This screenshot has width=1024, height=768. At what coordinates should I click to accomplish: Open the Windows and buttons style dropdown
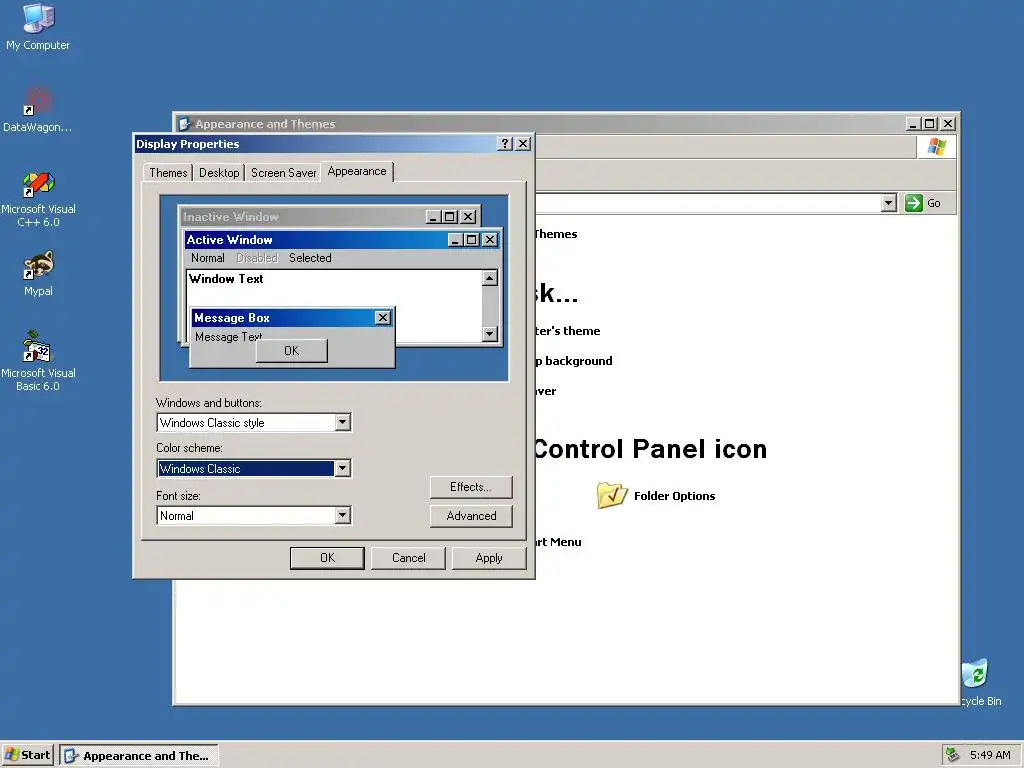(342, 423)
